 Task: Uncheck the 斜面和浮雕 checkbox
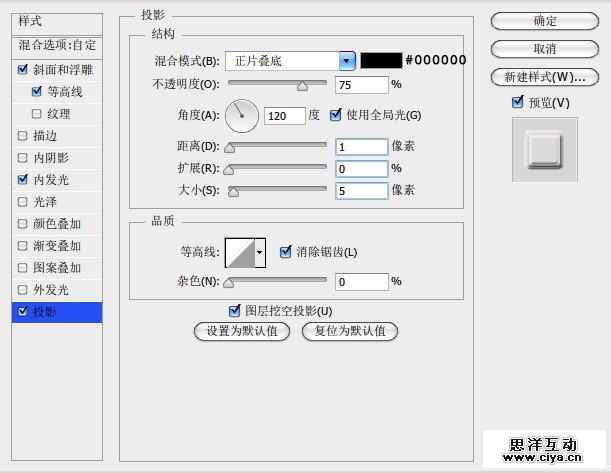23,70
